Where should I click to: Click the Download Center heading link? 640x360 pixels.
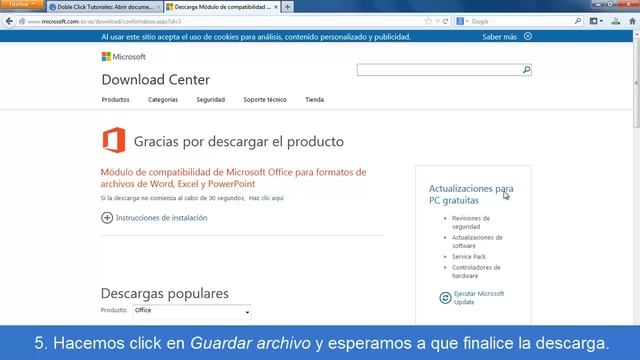click(156, 80)
